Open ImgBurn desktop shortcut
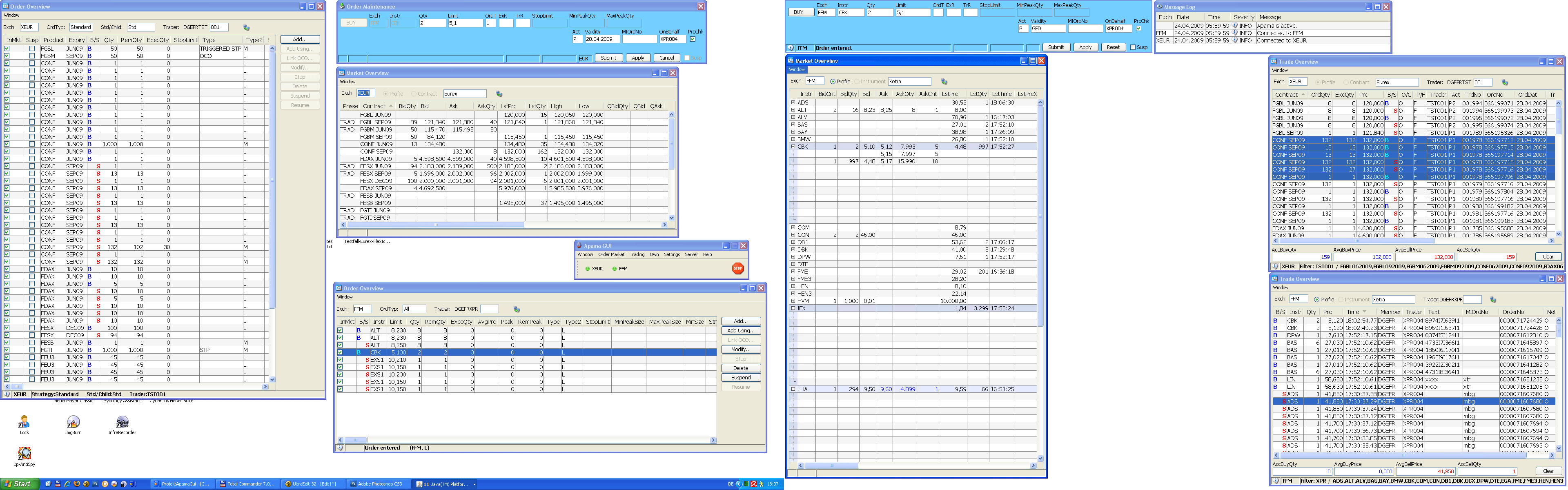 click(73, 423)
